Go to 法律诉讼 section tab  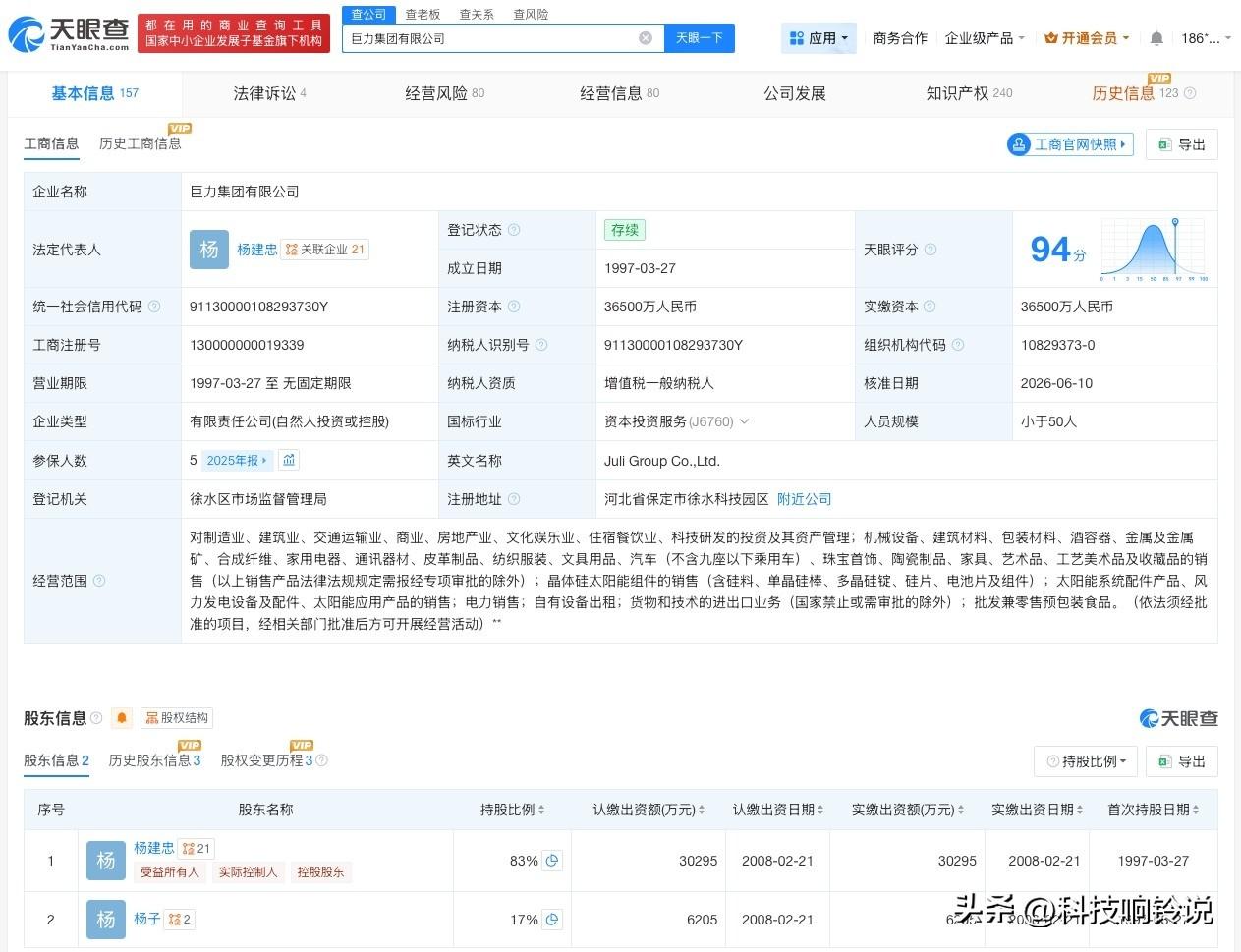point(269,93)
